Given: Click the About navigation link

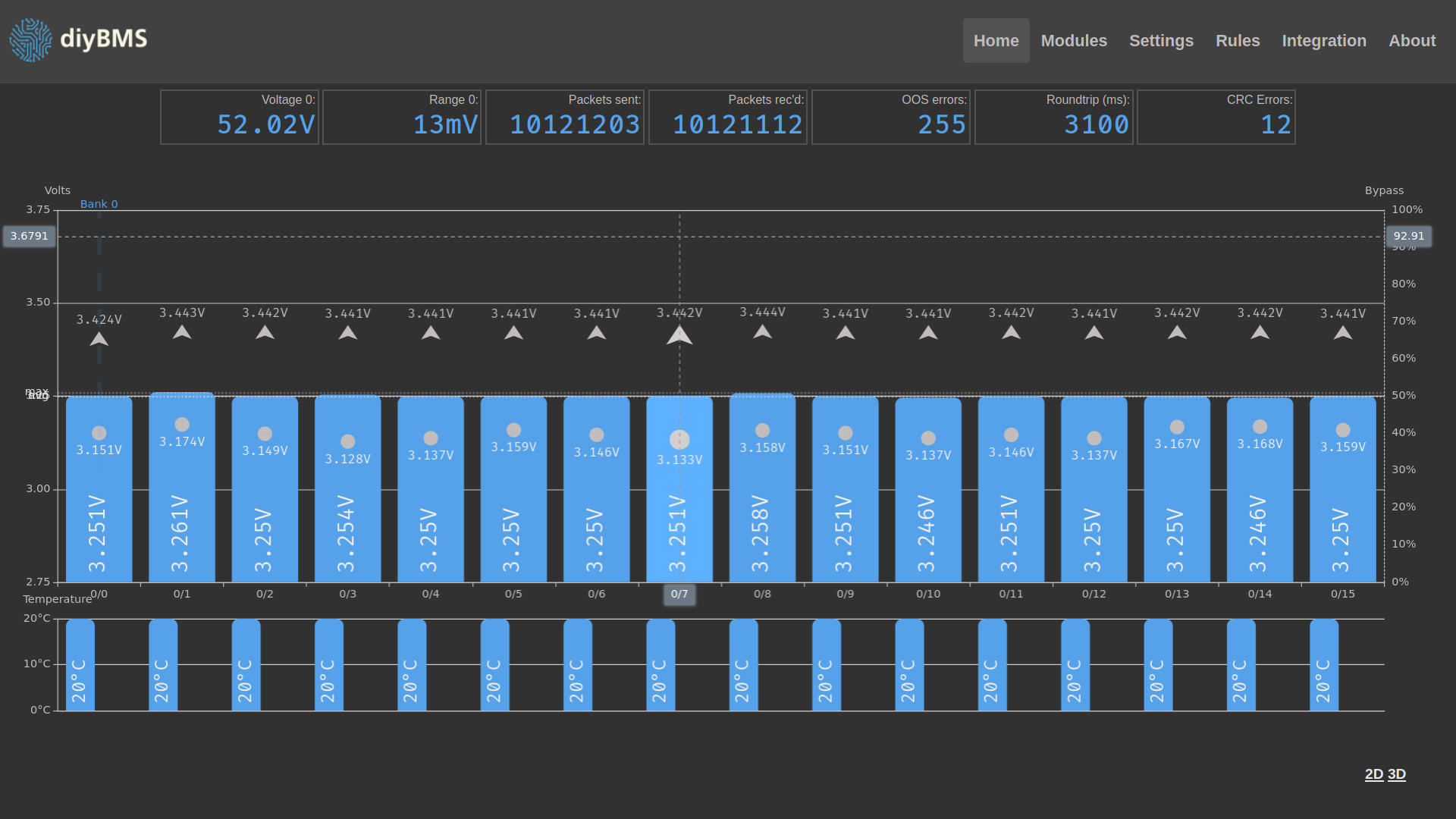Looking at the screenshot, I should point(1411,41).
